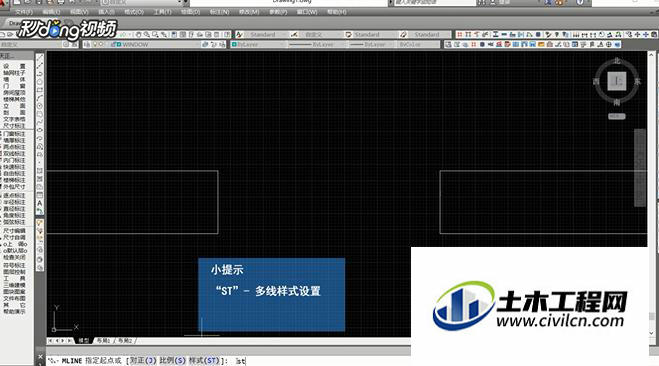Close the command line panel
The width and height of the screenshot is (659, 366).
(40, 356)
